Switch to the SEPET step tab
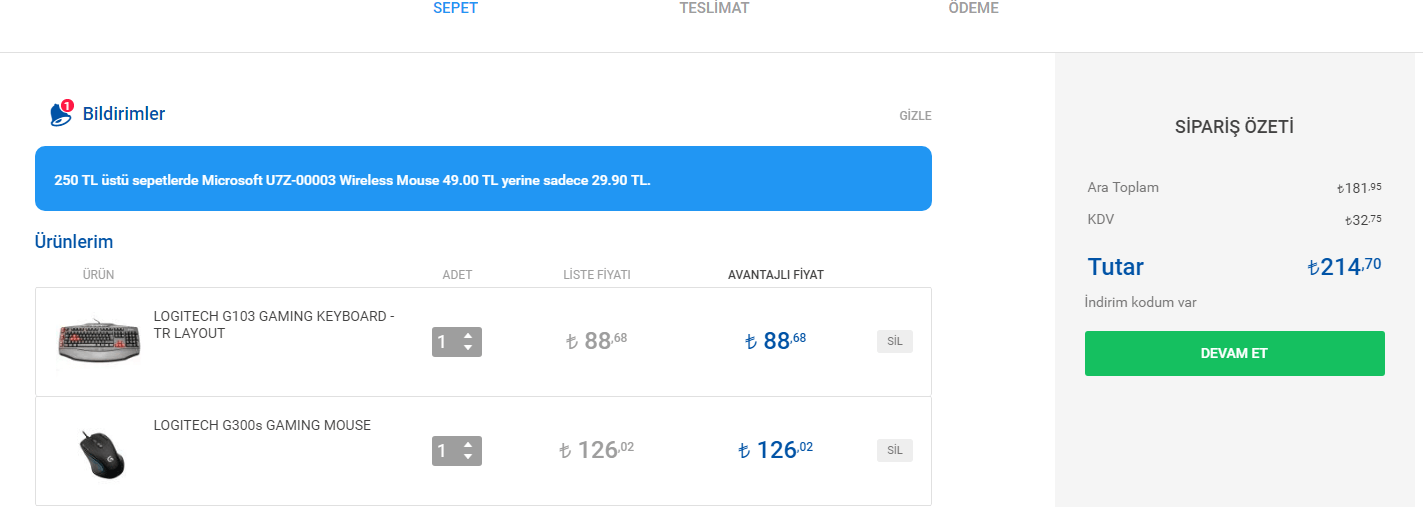This screenshot has width=1423, height=507. [x=455, y=9]
